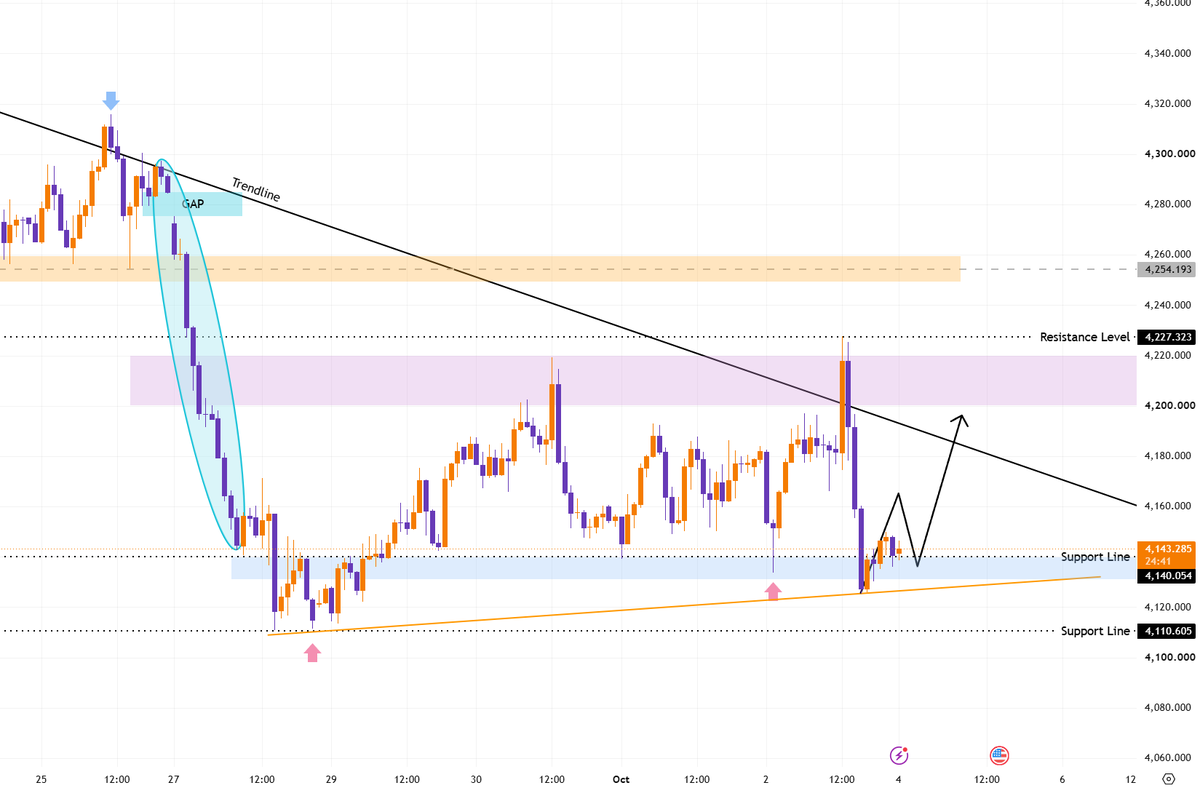The width and height of the screenshot is (1200, 788).
Task: Click the 4,140.054 price tag
Action: (1165, 575)
